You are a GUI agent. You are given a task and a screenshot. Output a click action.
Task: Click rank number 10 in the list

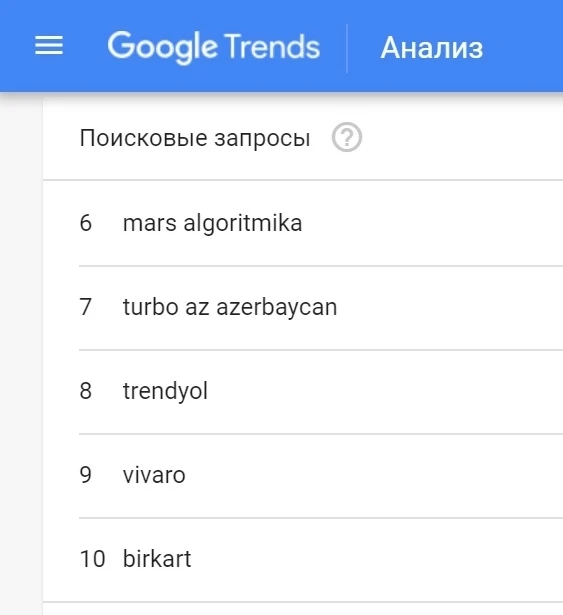pos(93,559)
